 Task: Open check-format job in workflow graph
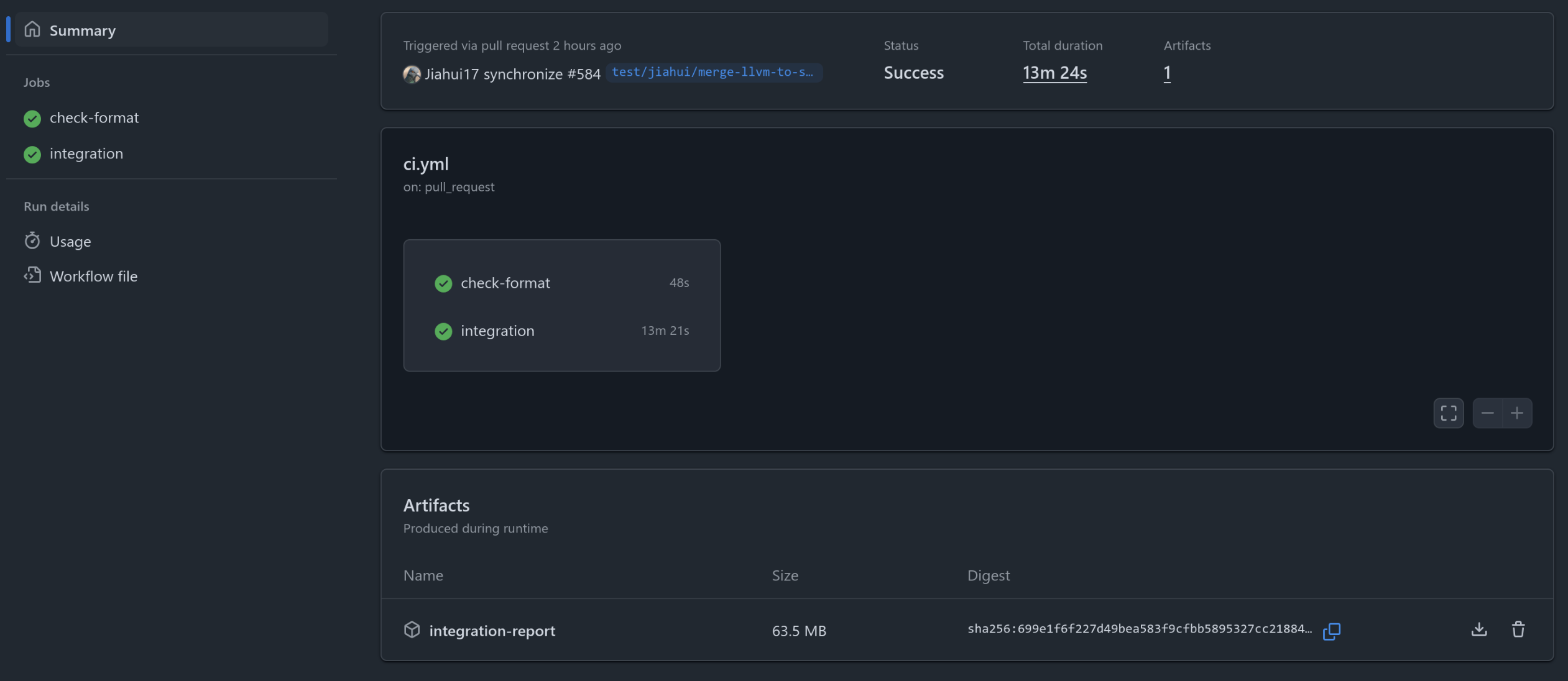505,283
